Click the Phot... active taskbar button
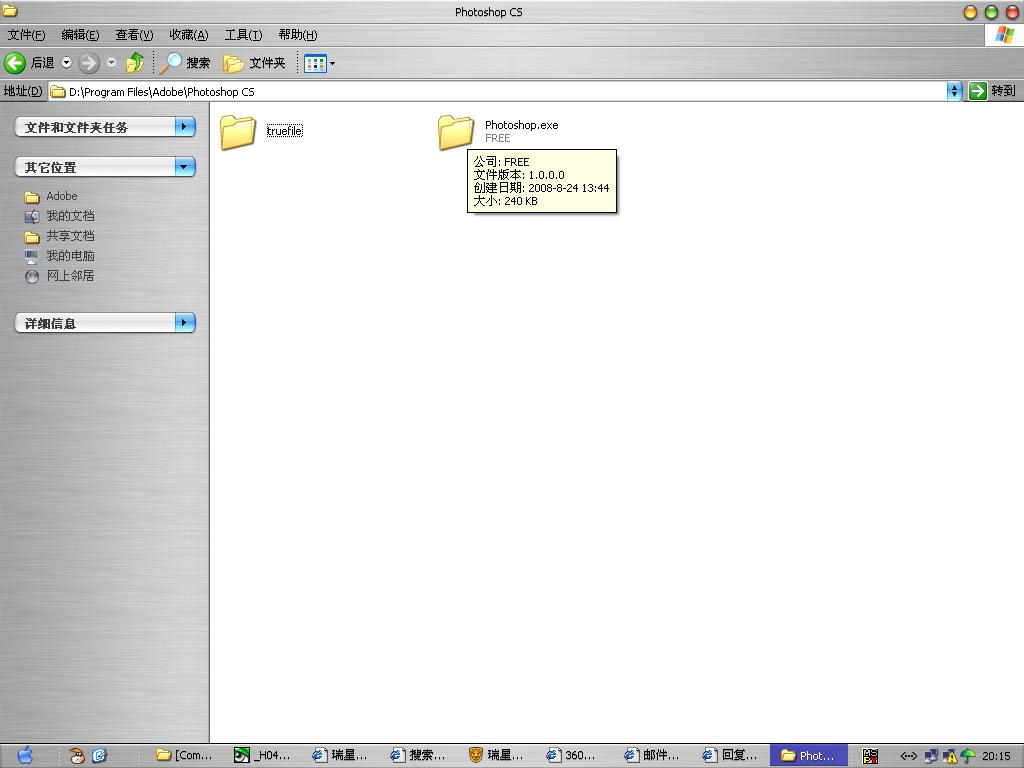The height and width of the screenshot is (768, 1024). click(808, 756)
